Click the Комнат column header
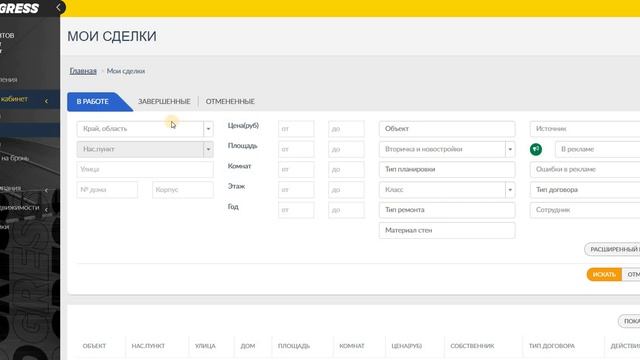Screen dimensions: 640x360 click(x=352, y=346)
